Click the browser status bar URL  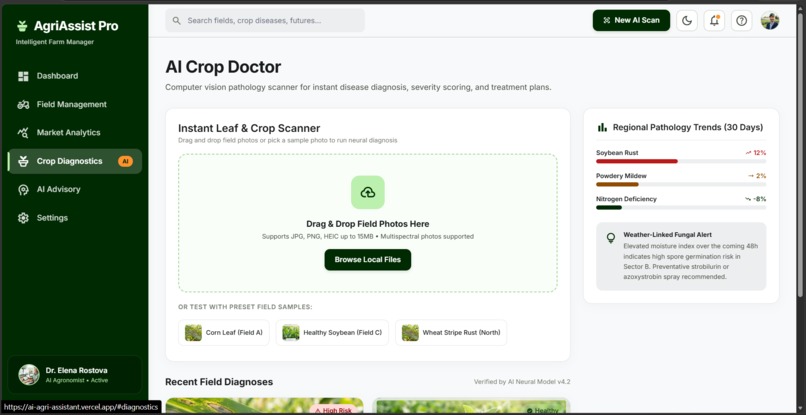[81, 407]
